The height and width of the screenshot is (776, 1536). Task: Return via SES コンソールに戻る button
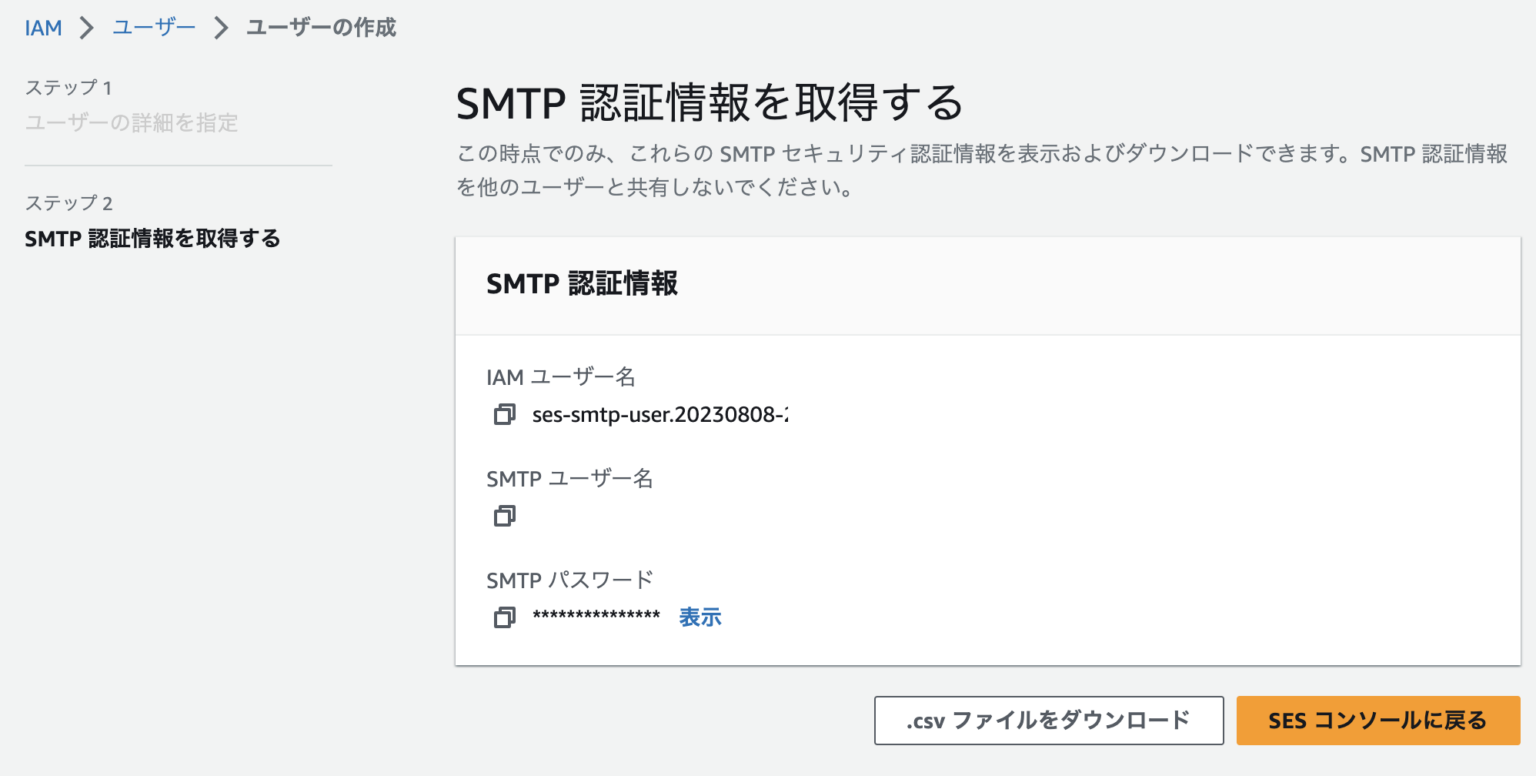click(1377, 720)
